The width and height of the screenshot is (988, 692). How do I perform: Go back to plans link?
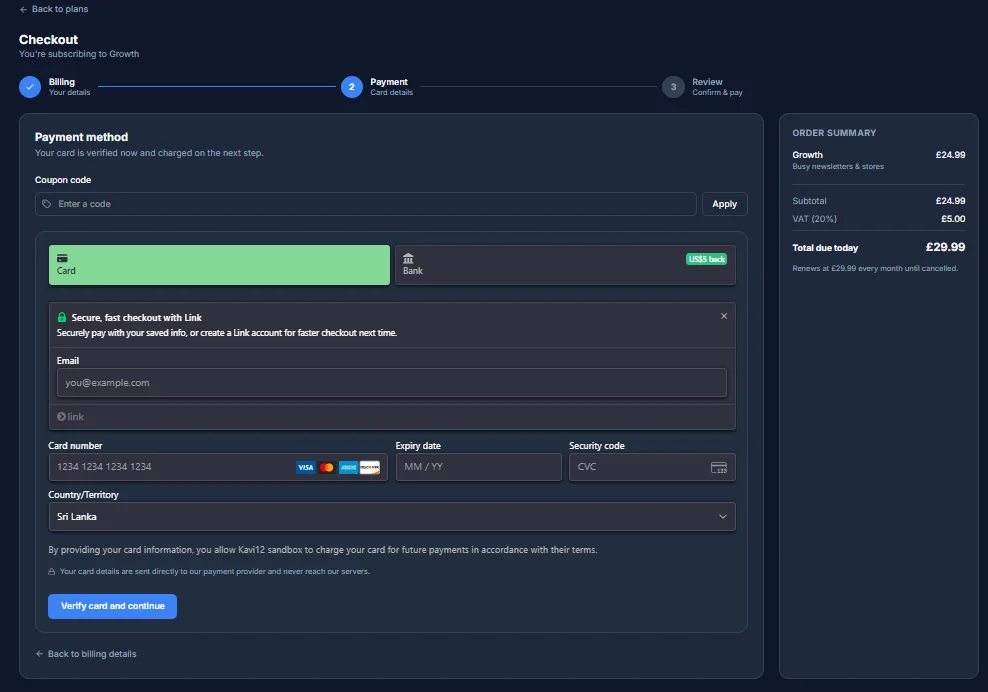[x=54, y=9]
